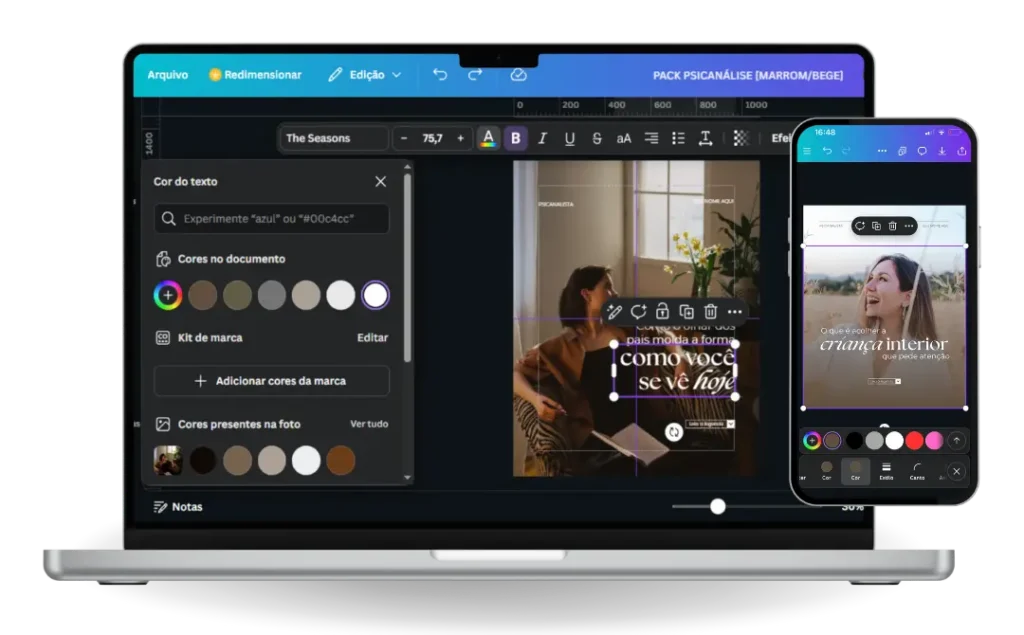Screen dimensions: 1024x635
Task: Click Adicionar cores da marca button
Action: click(271, 381)
